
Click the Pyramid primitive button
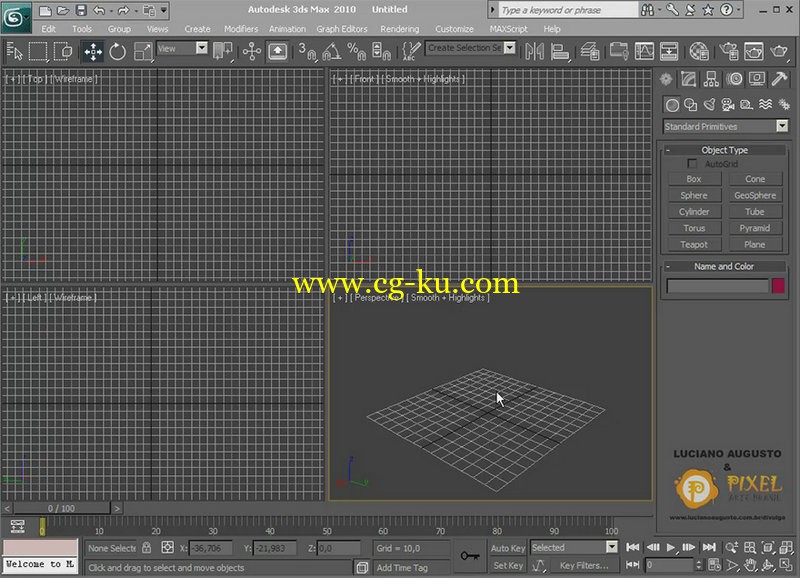point(755,228)
